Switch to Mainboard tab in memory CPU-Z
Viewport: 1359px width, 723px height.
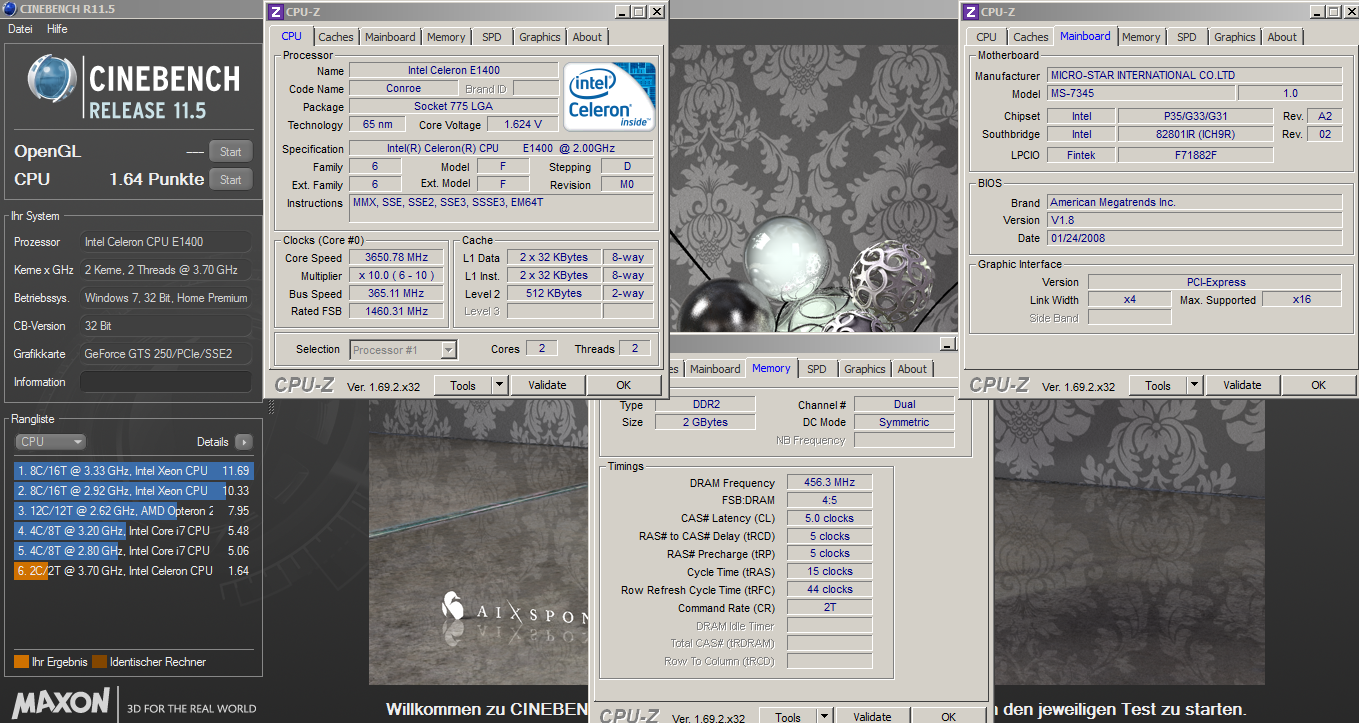point(716,369)
